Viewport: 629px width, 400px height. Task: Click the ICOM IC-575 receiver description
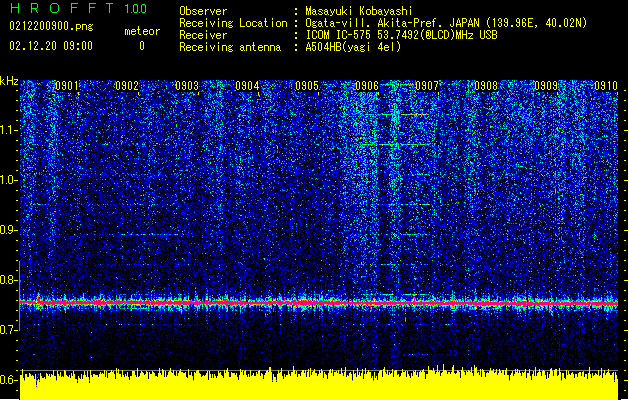click(402, 35)
